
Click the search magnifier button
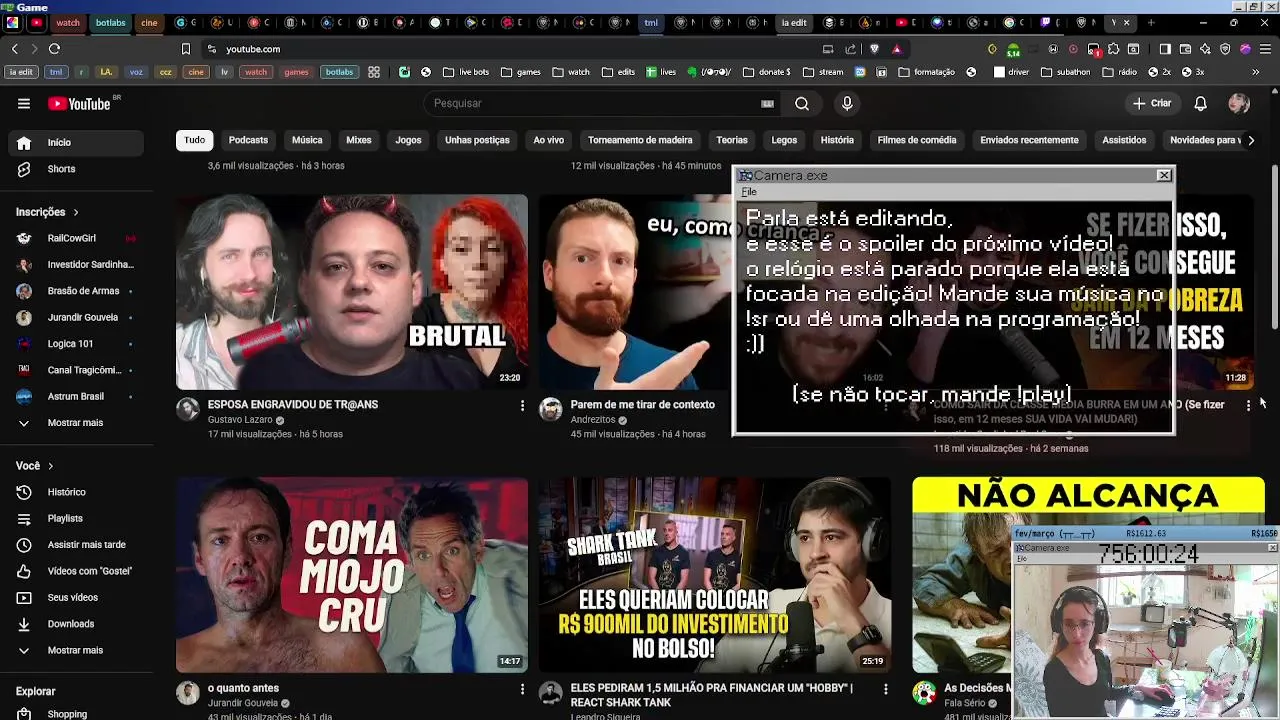point(802,103)
